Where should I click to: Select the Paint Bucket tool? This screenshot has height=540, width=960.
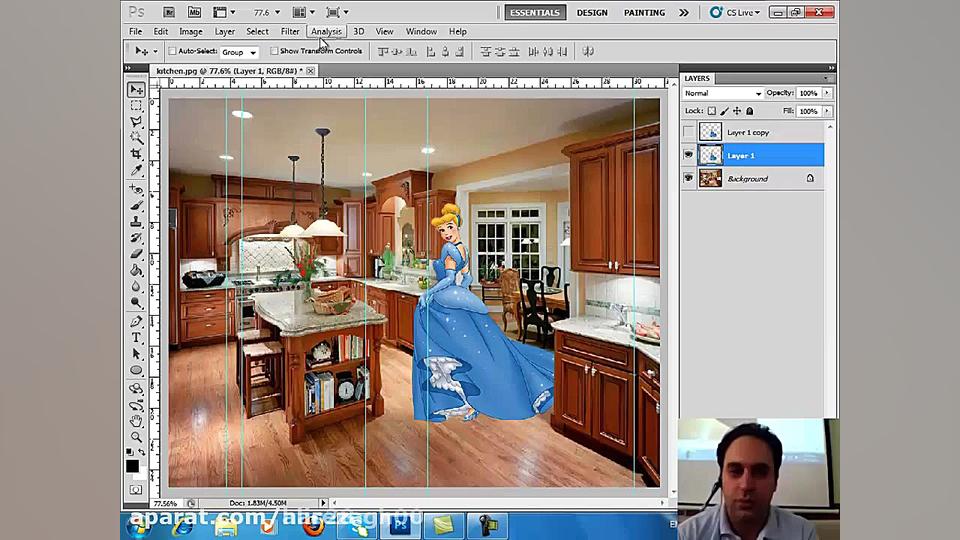click(136, 270)
